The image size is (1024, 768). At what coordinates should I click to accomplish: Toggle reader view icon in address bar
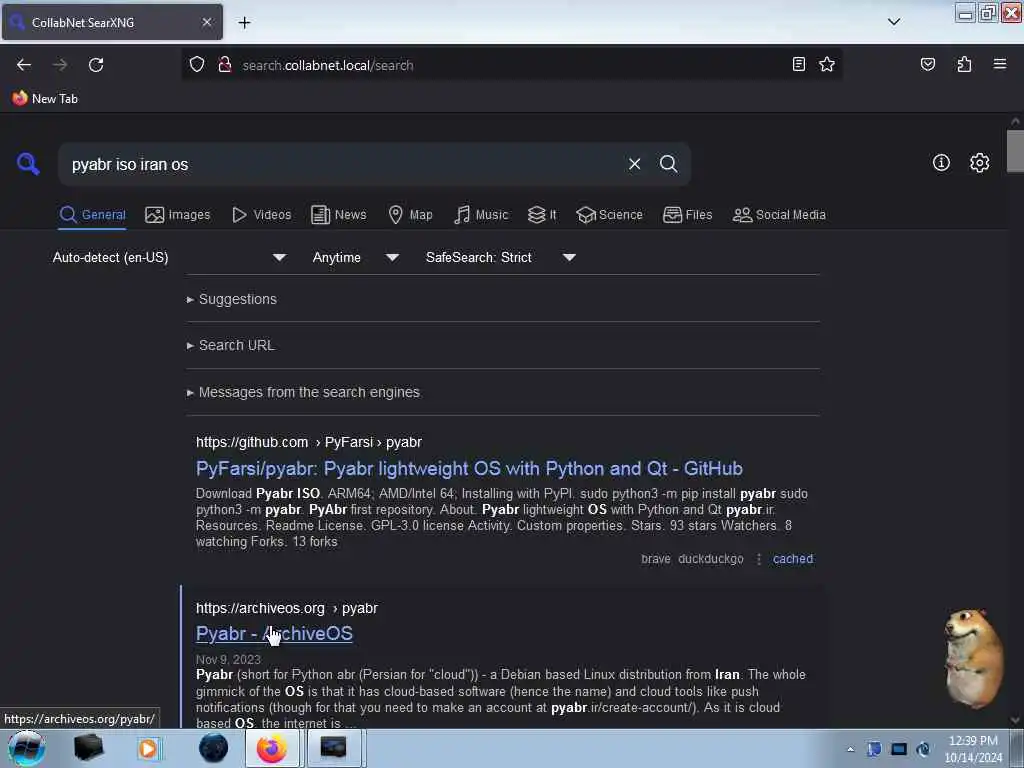798,64
